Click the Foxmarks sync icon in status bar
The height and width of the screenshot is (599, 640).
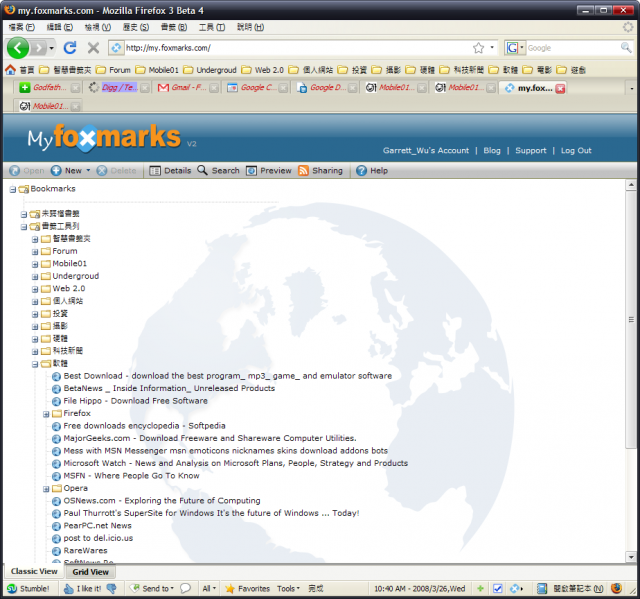point(514,588)
